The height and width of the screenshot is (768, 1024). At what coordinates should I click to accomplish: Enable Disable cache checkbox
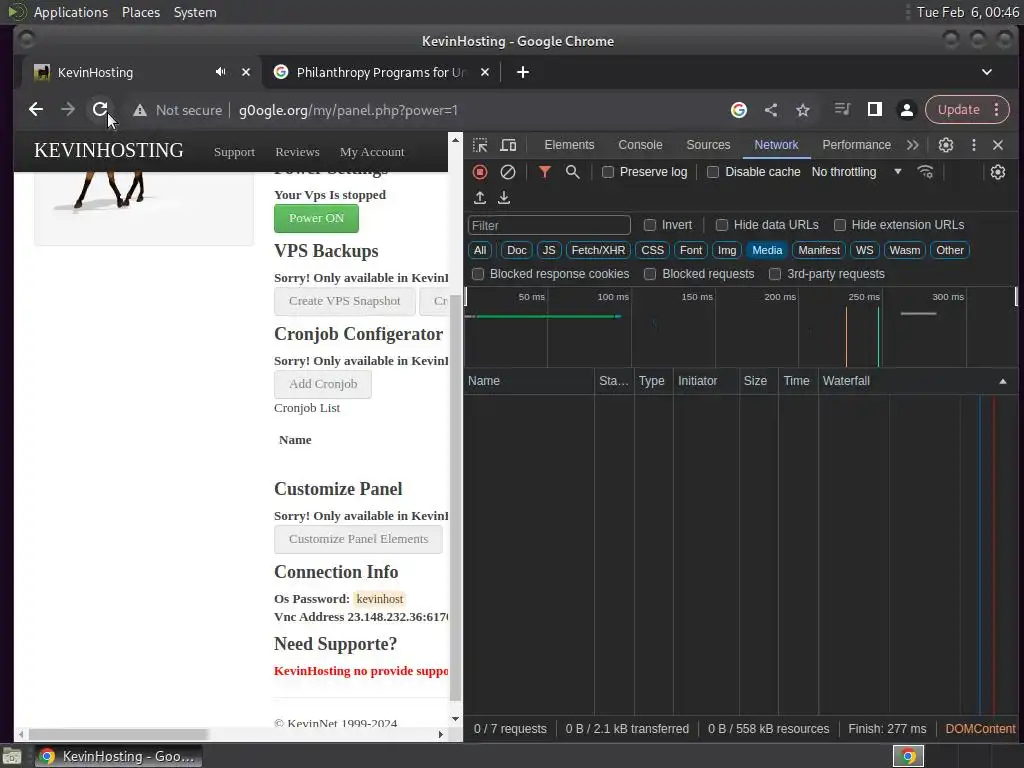pyautogui.click(x=713, y=172)
